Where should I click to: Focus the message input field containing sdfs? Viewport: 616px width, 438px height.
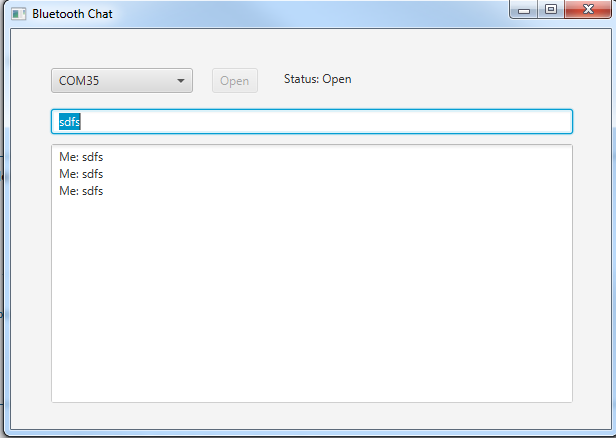pyautogui.click(x=312, y=122)
